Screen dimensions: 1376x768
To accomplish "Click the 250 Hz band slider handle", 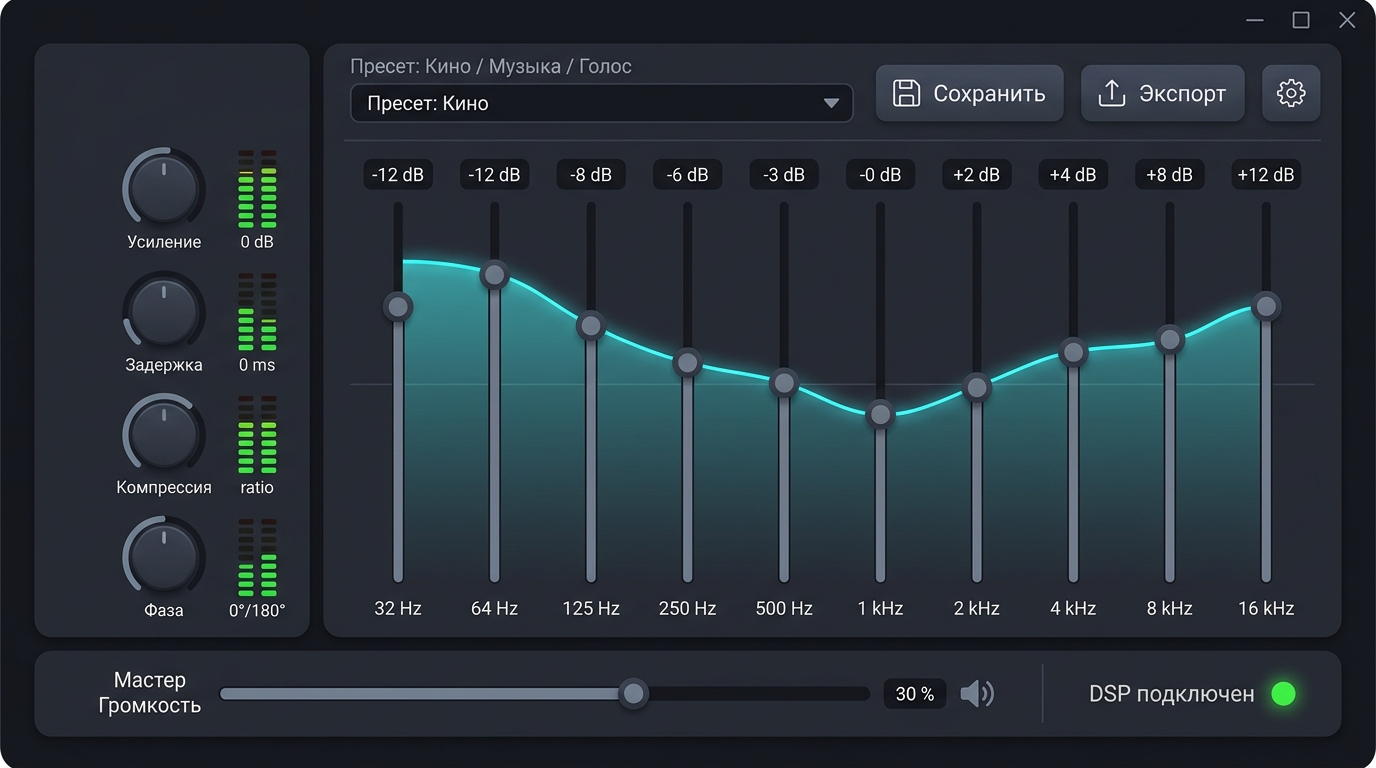I will click(x=687, y=362).
